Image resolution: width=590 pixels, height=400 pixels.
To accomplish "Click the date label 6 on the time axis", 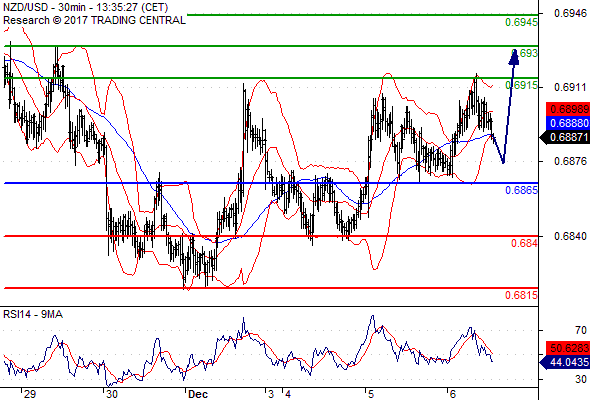I will click(453, 394).
